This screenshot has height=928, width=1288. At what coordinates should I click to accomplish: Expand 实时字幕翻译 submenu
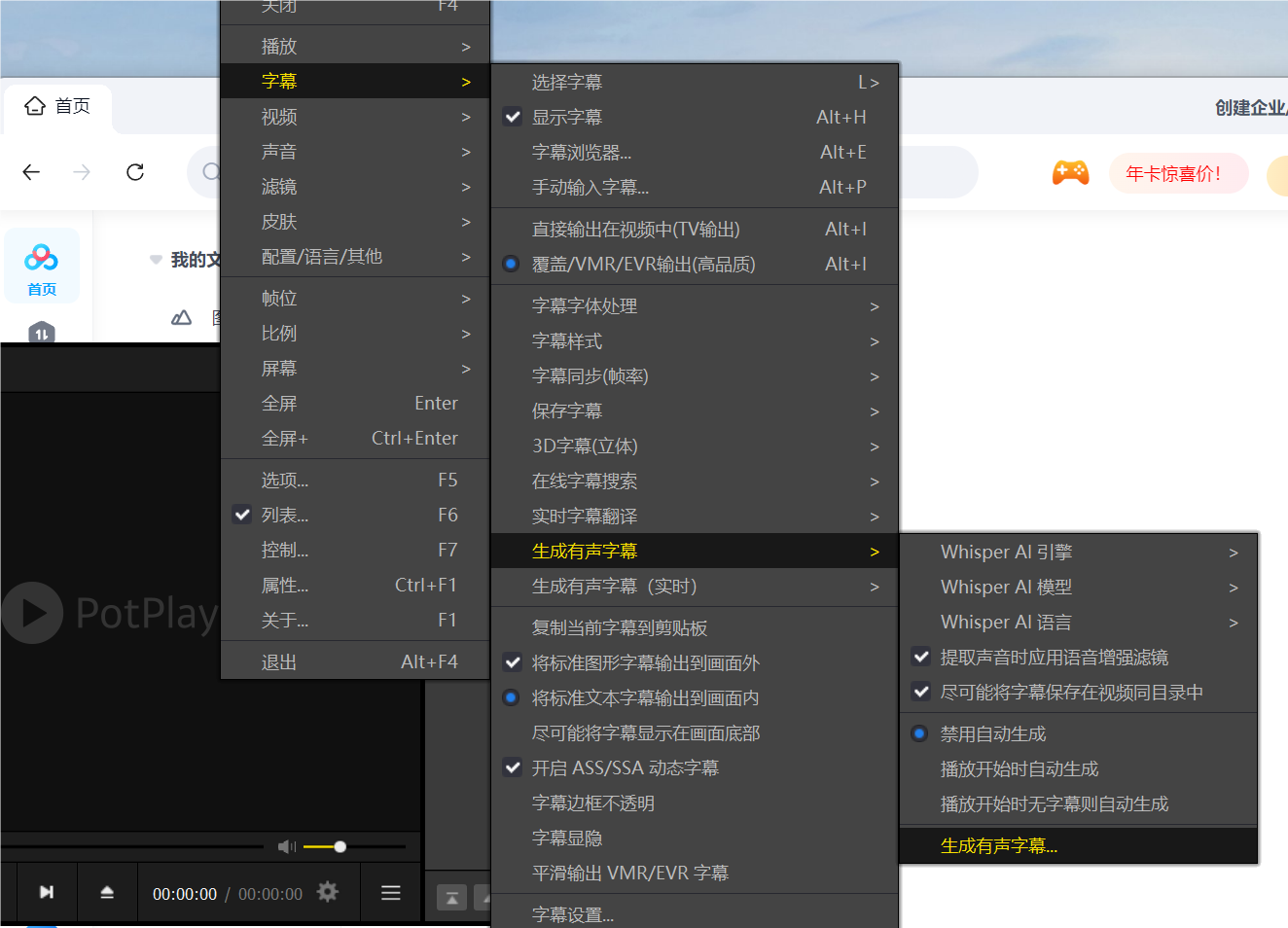(695, 516)
